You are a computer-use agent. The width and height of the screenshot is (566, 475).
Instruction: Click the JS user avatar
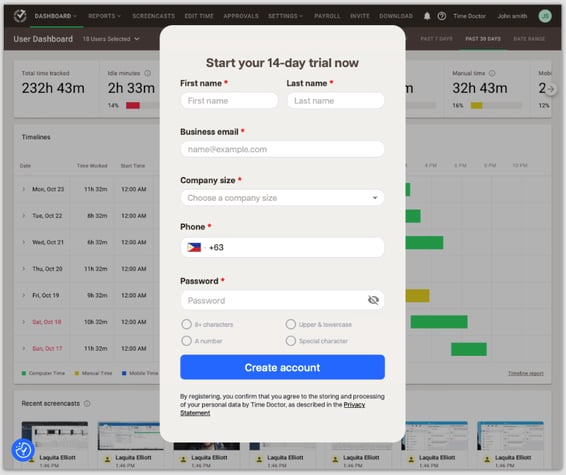[x=545, y=16]
